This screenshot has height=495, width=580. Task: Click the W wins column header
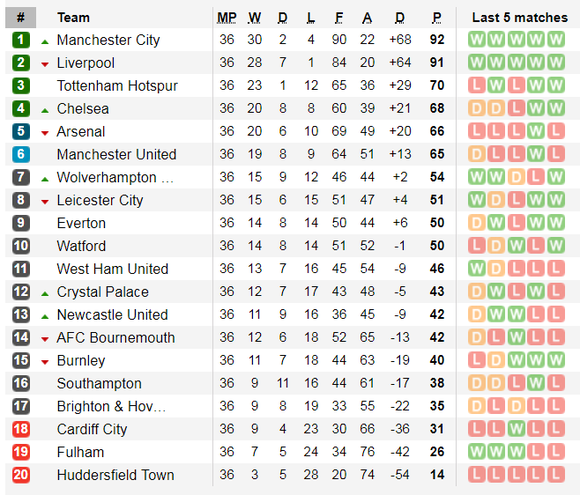click(x=254, y=18)
